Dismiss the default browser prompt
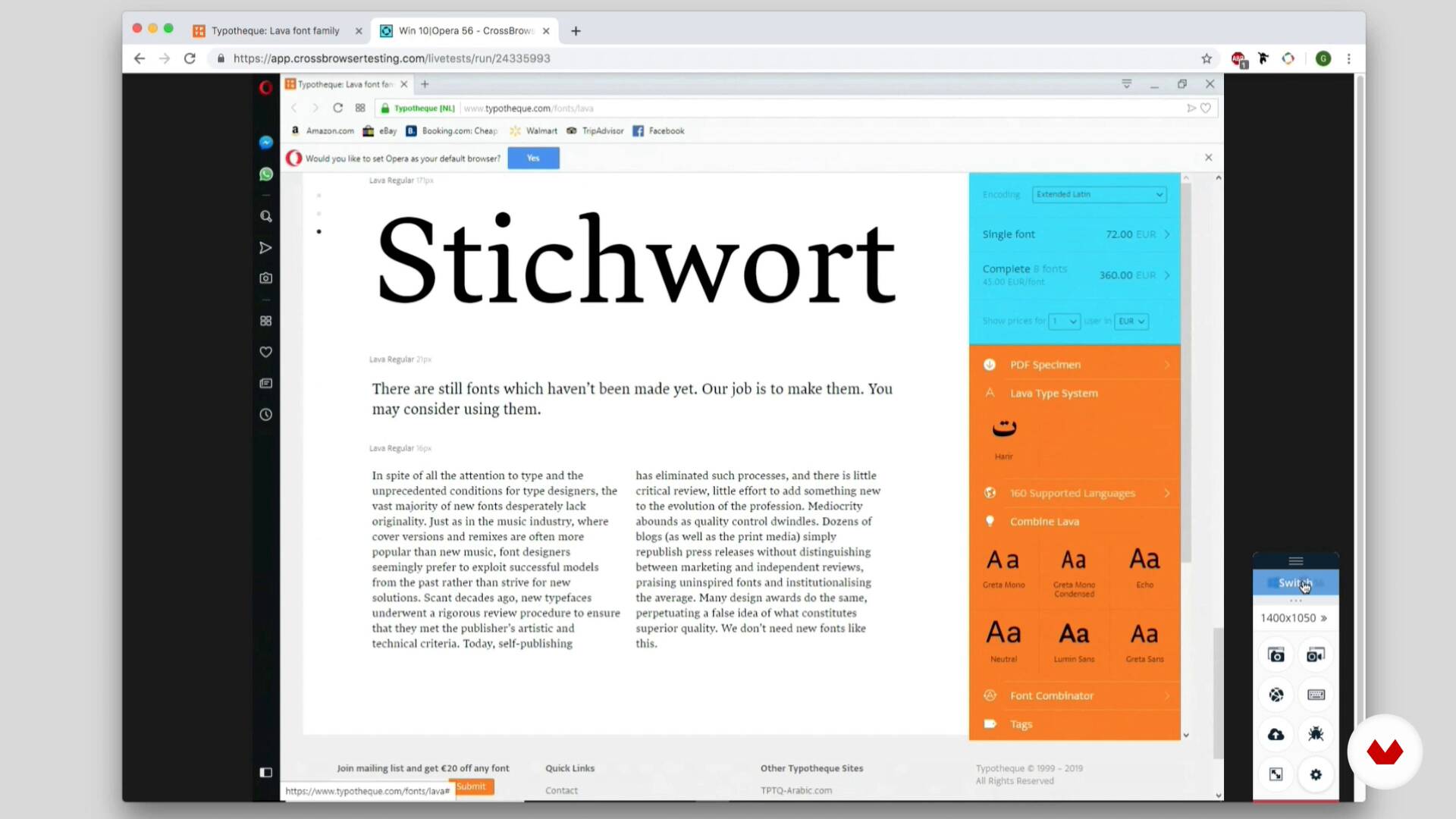This screenshot has width=1456, height=819. click(x=1209, y=158)
